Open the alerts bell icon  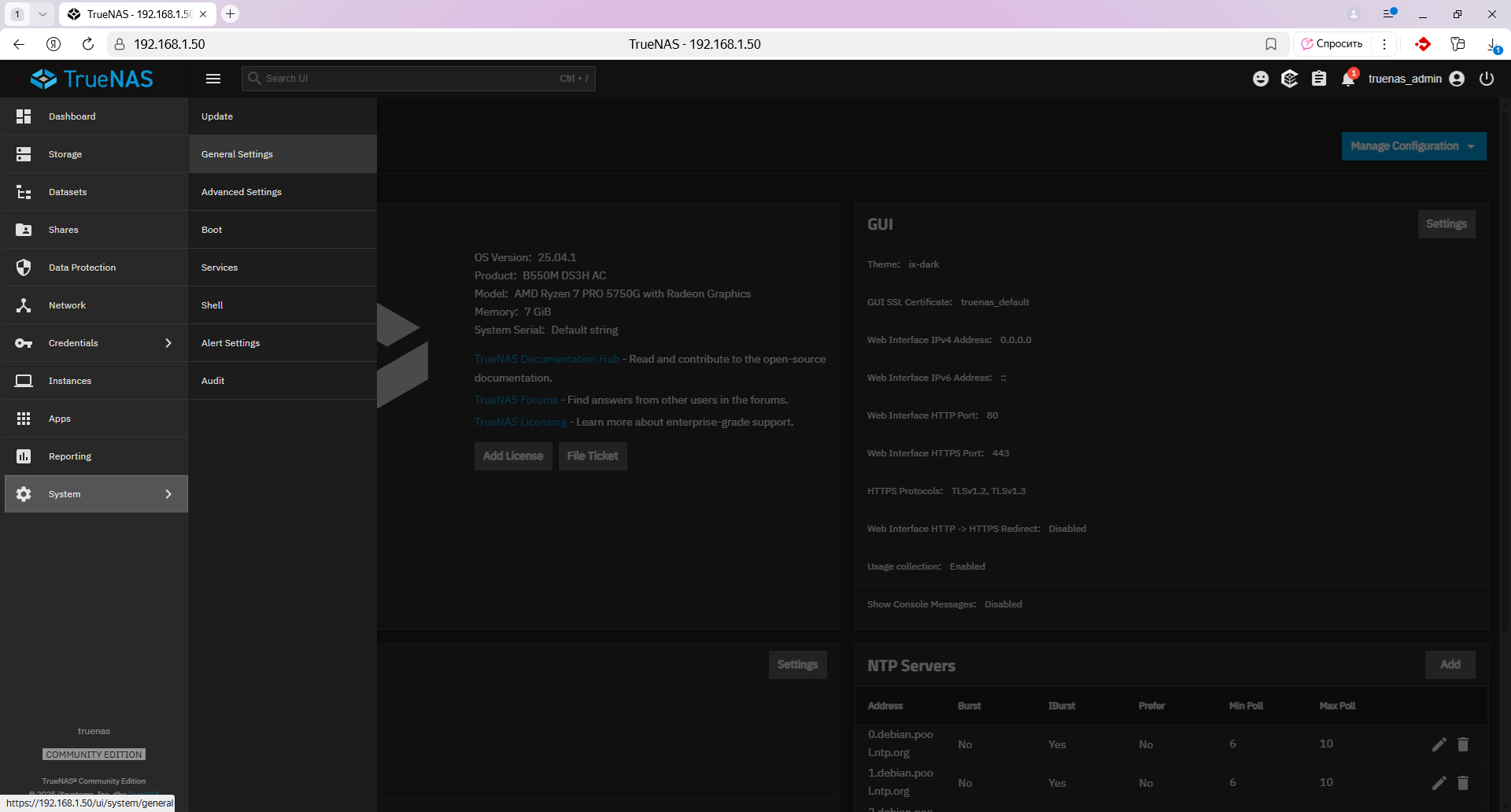pyautogui.click(x=1349, y=79)
